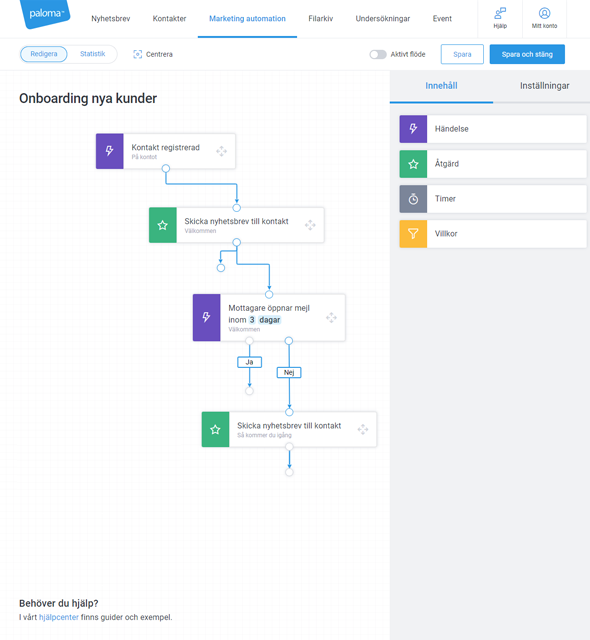Image resolution: width=590 pixels, height=640 pixels.
Task: Select the Redigera mode pill
Action: (x=44, y=54)
